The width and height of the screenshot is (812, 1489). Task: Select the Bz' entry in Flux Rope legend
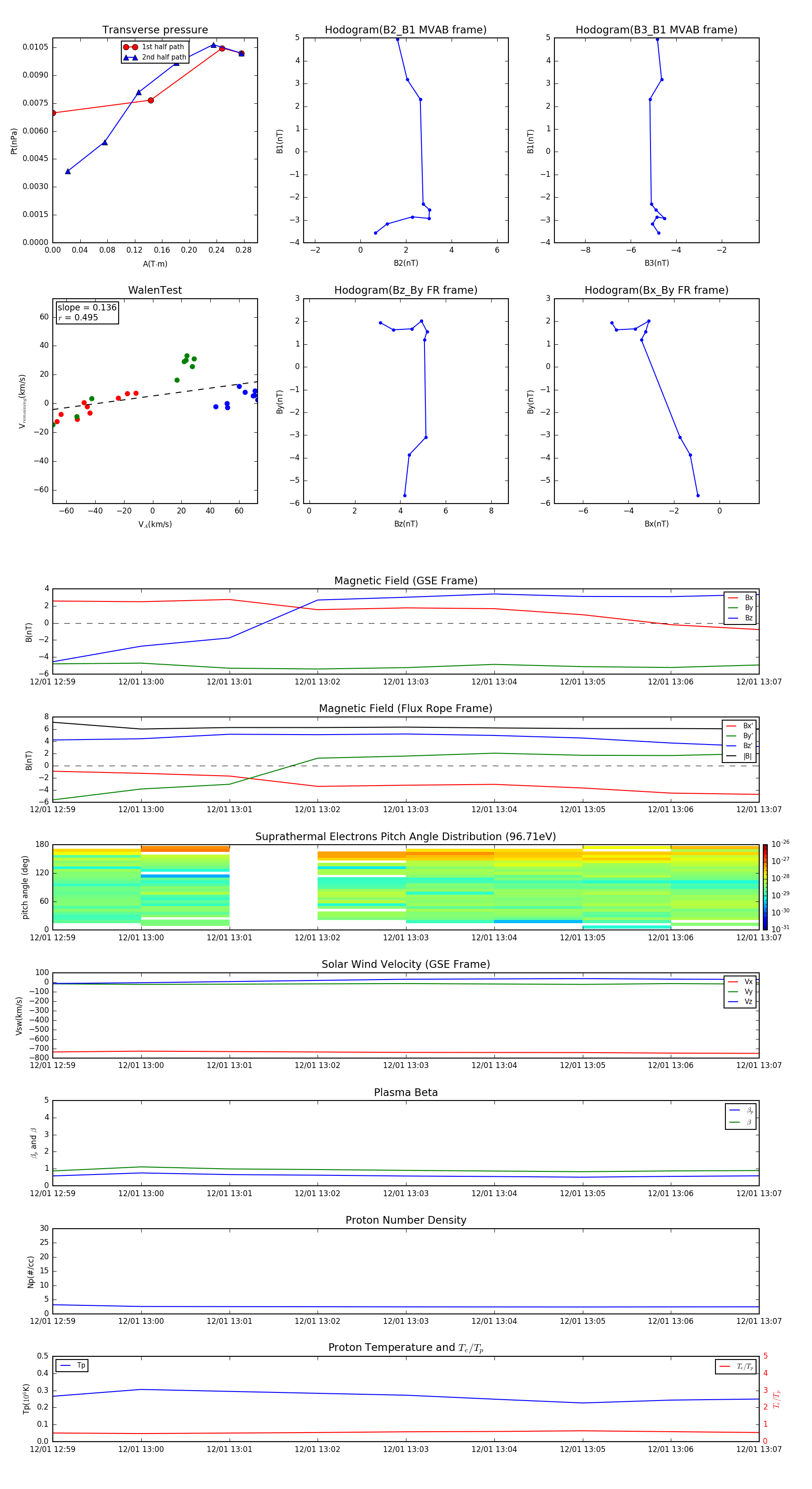740,746
